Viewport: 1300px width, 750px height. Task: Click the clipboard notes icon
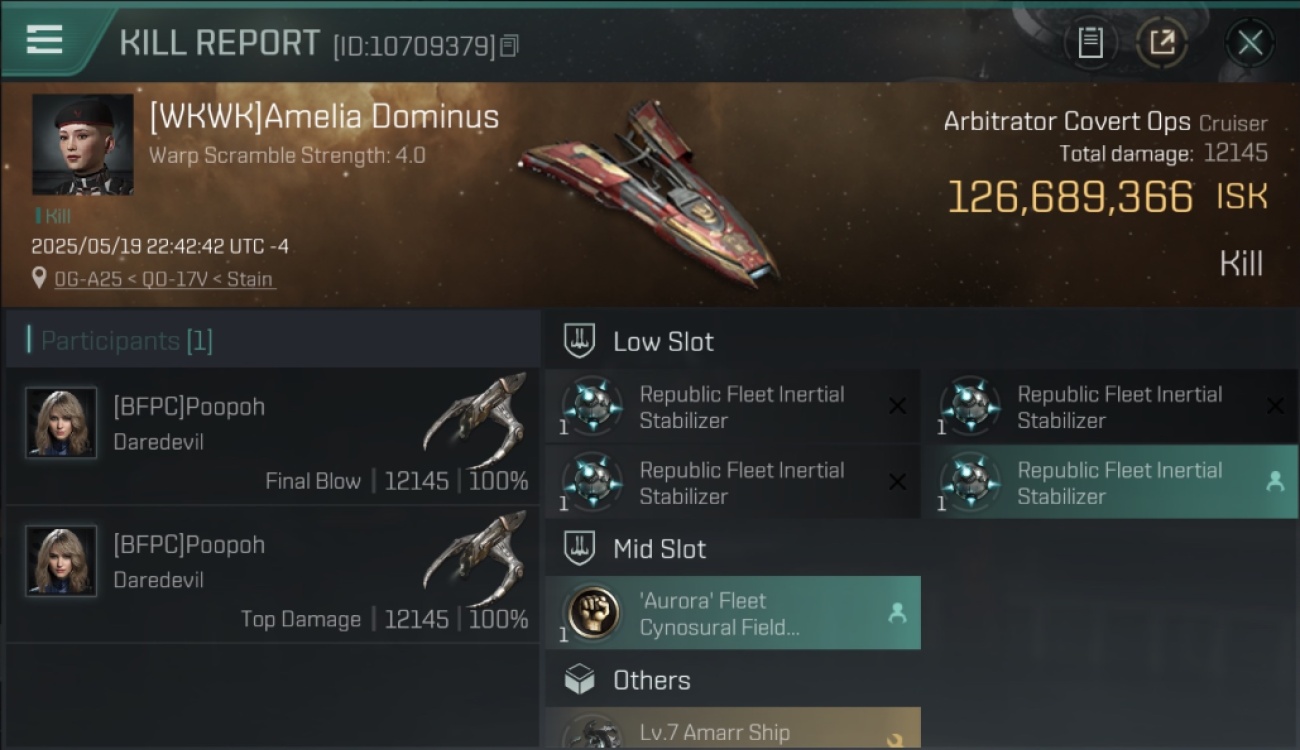coord(1090,43)
